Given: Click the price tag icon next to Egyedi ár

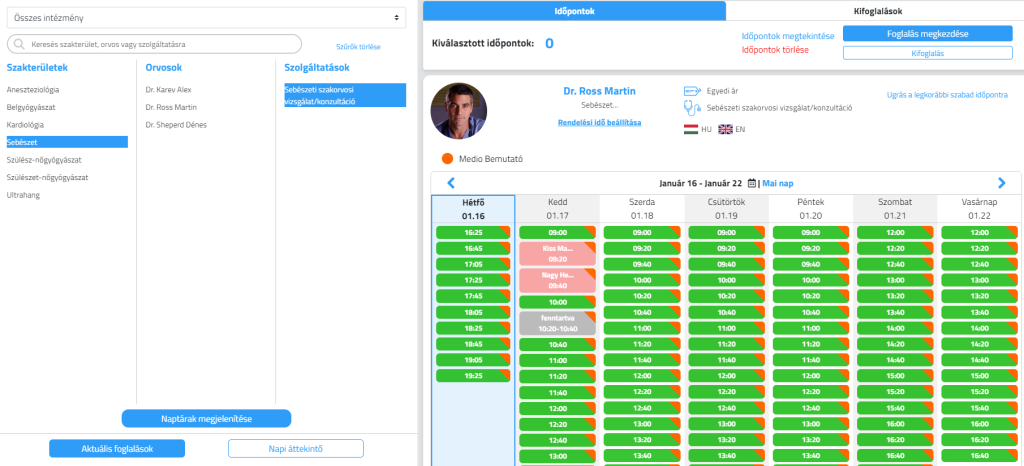Looking at the screenshot, I should [x=692, y=91].
